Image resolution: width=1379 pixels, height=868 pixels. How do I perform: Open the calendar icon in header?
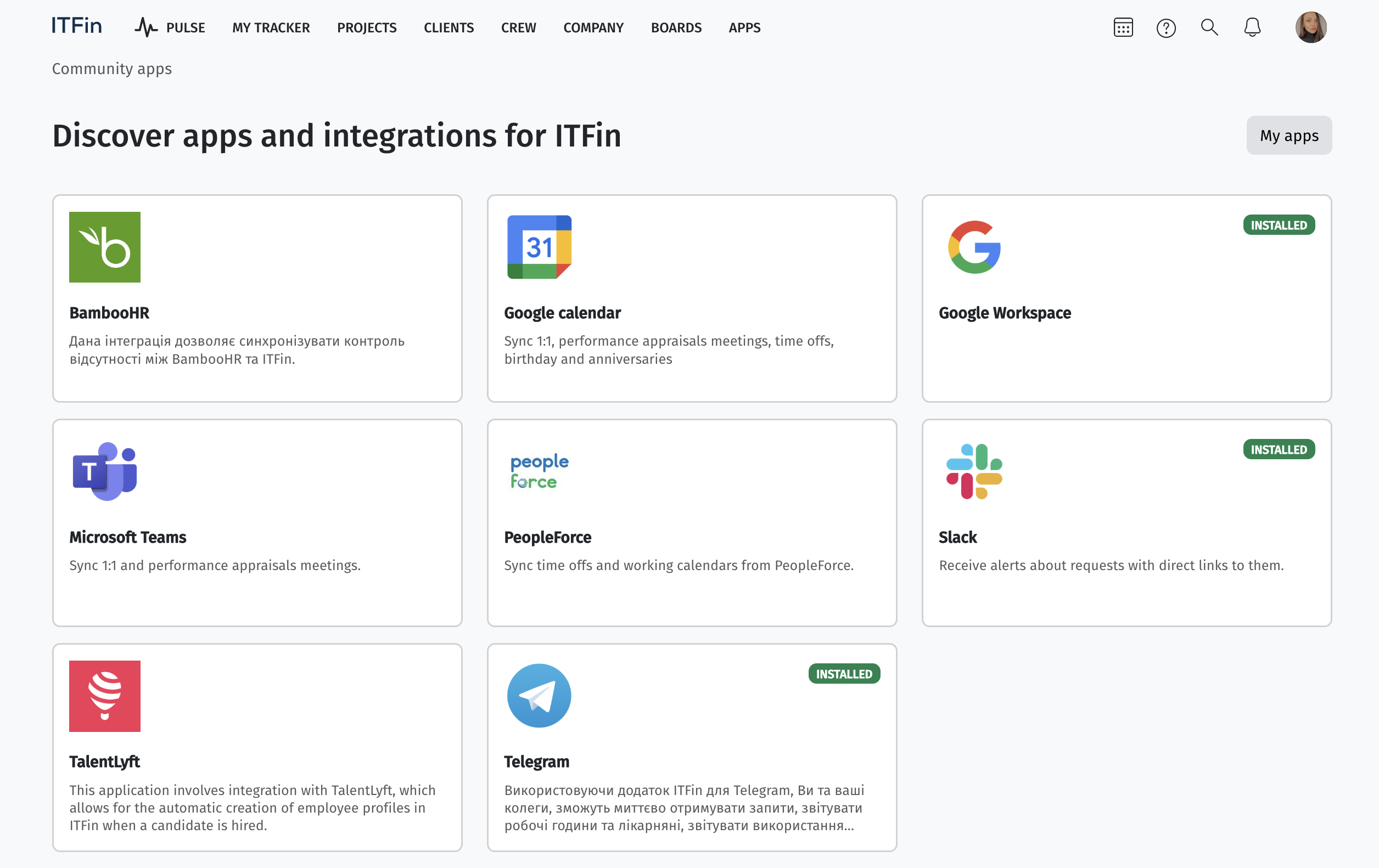(x=1123, y=27)
